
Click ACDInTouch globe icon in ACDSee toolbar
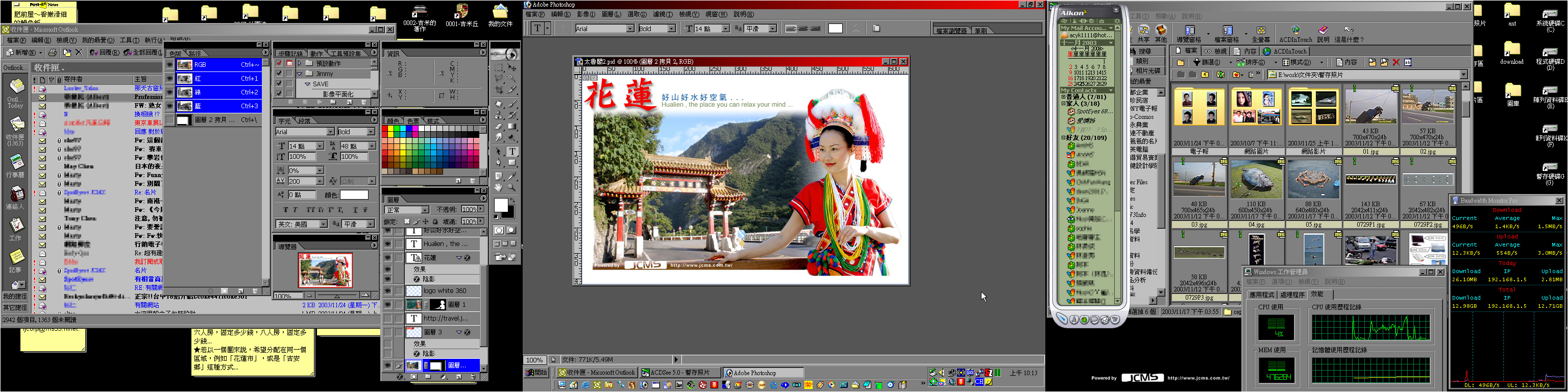click(x=1295, y=31)
